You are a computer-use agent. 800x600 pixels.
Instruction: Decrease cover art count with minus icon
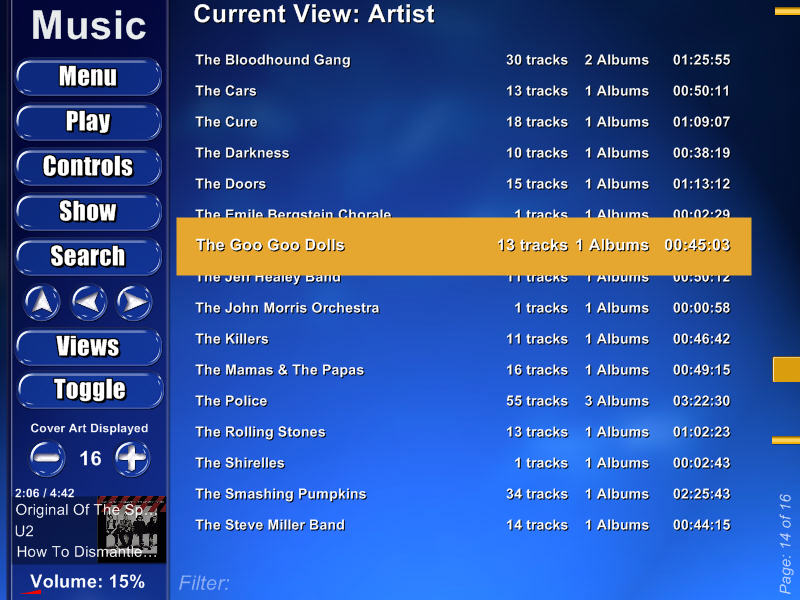(x=47, y=458)
